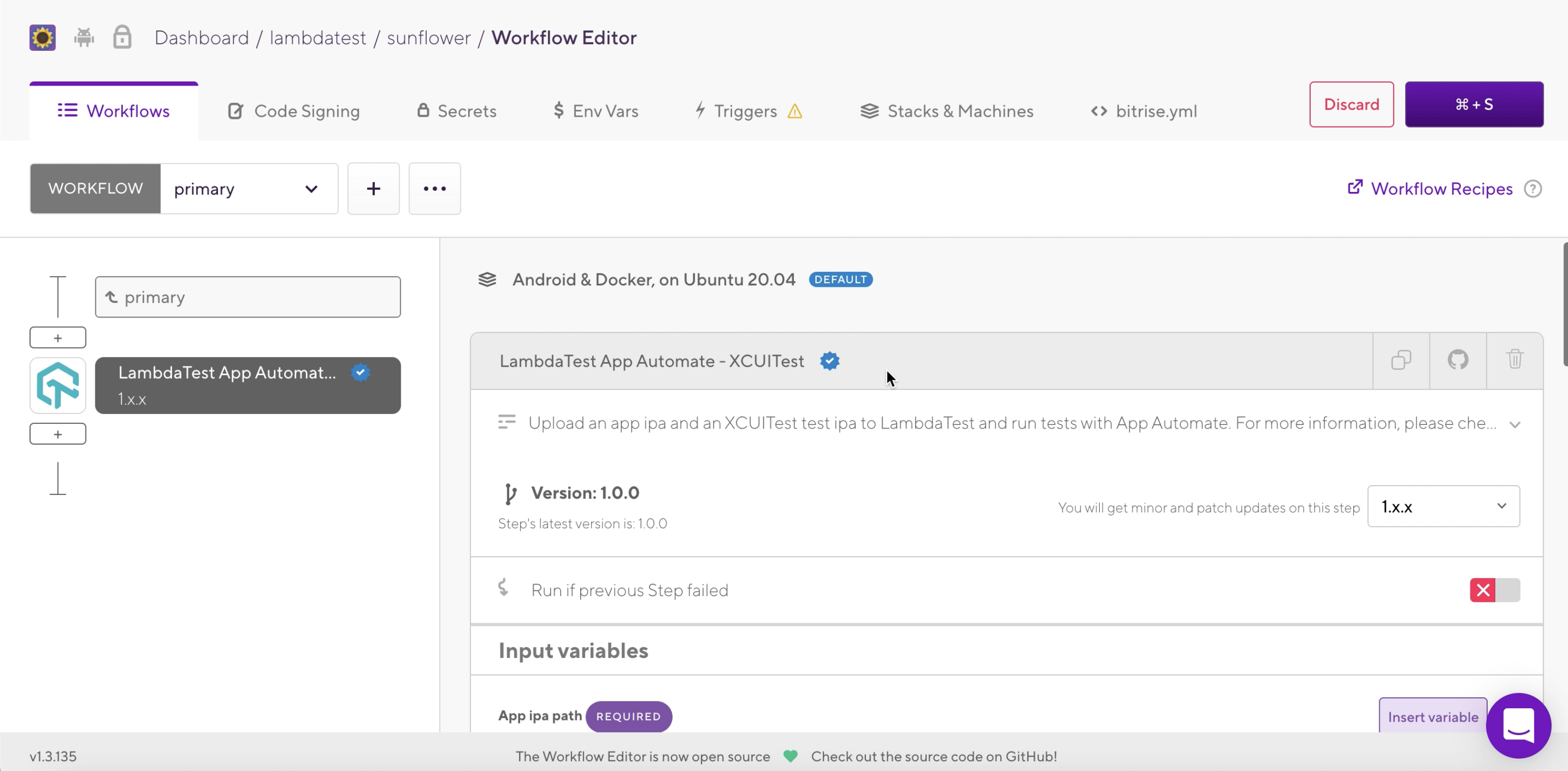Click the Android platform icon in the header

(84, 37)
